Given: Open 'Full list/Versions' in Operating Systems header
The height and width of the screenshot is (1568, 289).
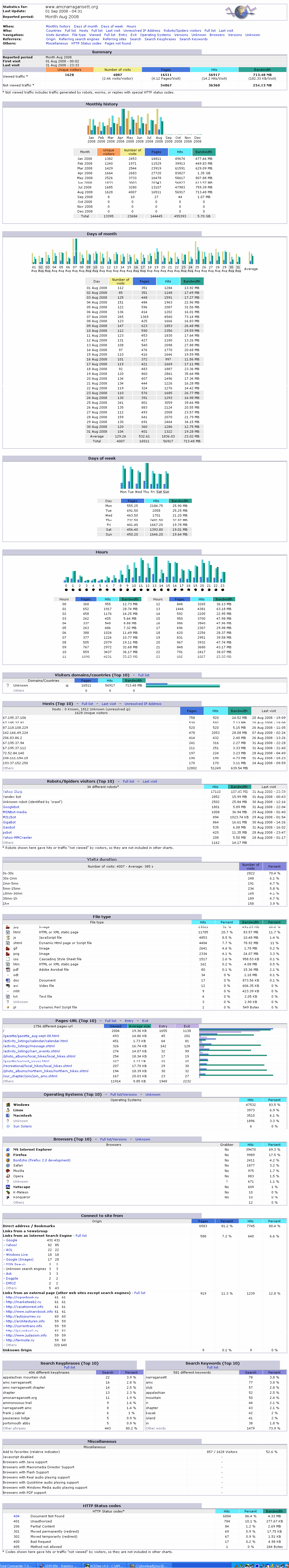Looking at the screenshot, I should point(124,1095).
